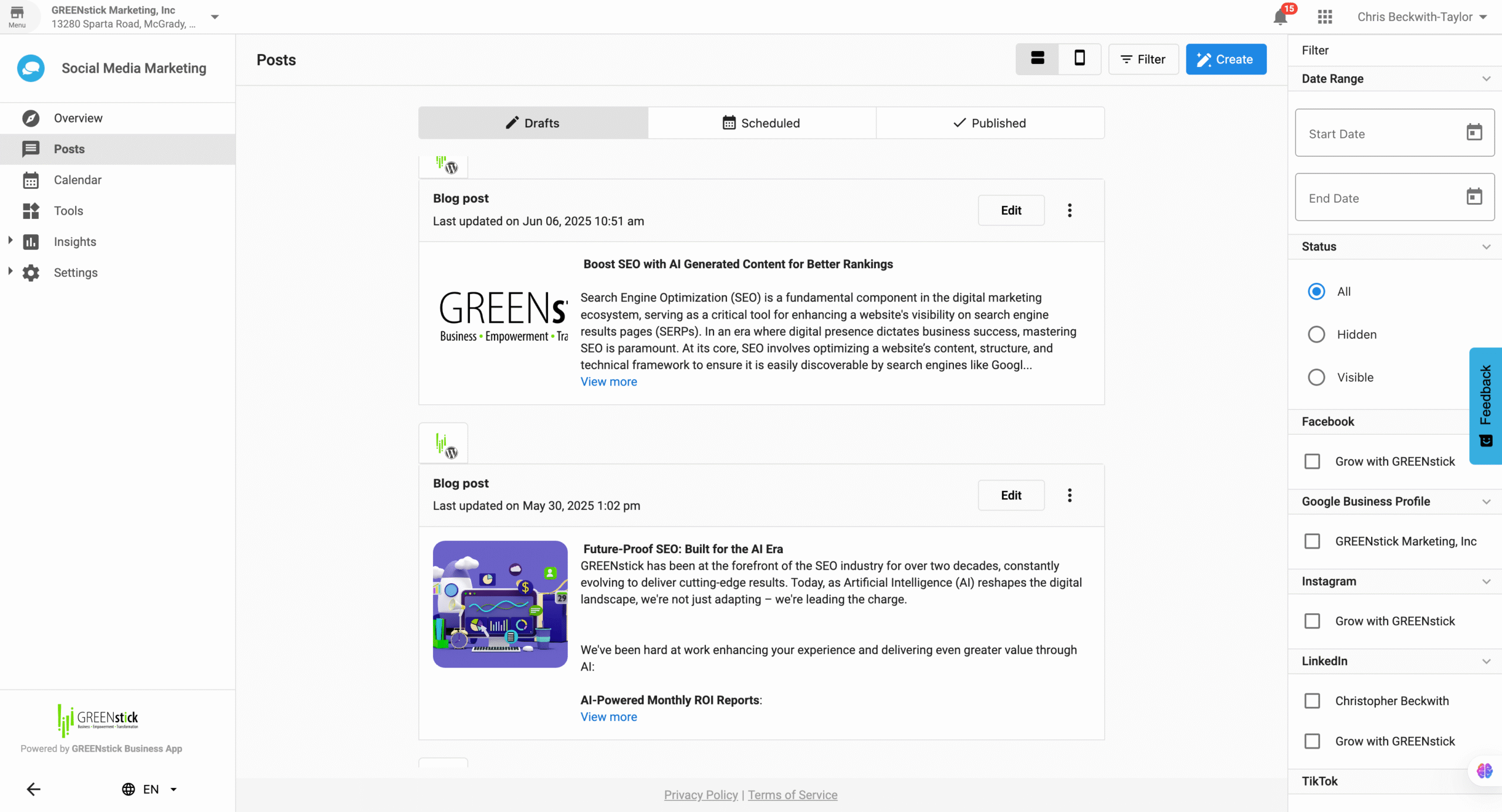Open the apps grid launcher
The width and height of the screenshot is (1502, 812).
tap(1325, 17)
